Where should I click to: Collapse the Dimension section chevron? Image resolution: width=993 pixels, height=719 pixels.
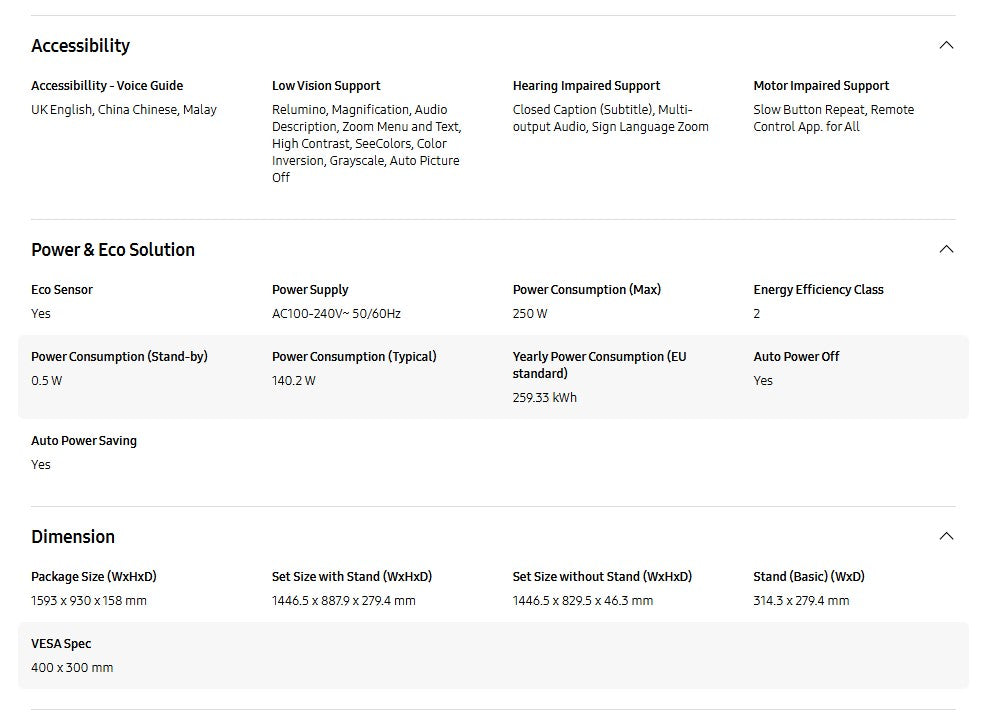point(946,536)
